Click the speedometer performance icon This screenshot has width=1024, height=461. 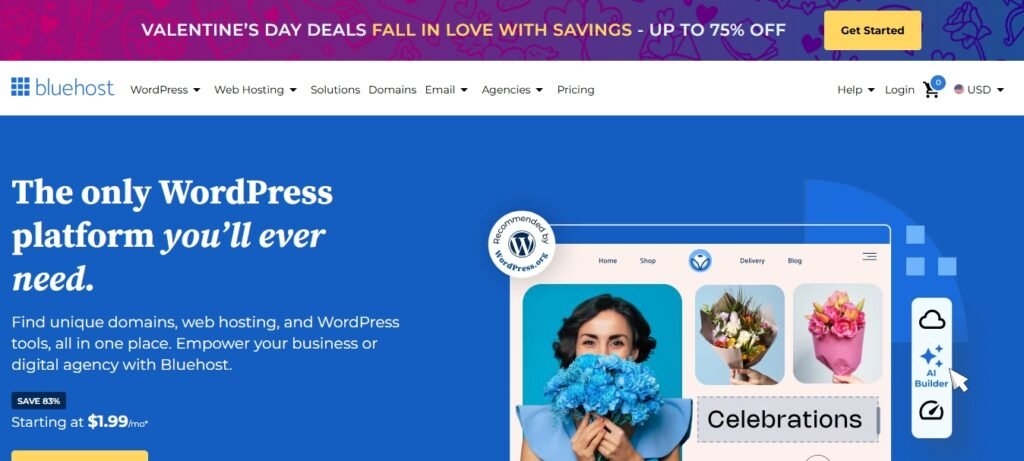(931, 411)
